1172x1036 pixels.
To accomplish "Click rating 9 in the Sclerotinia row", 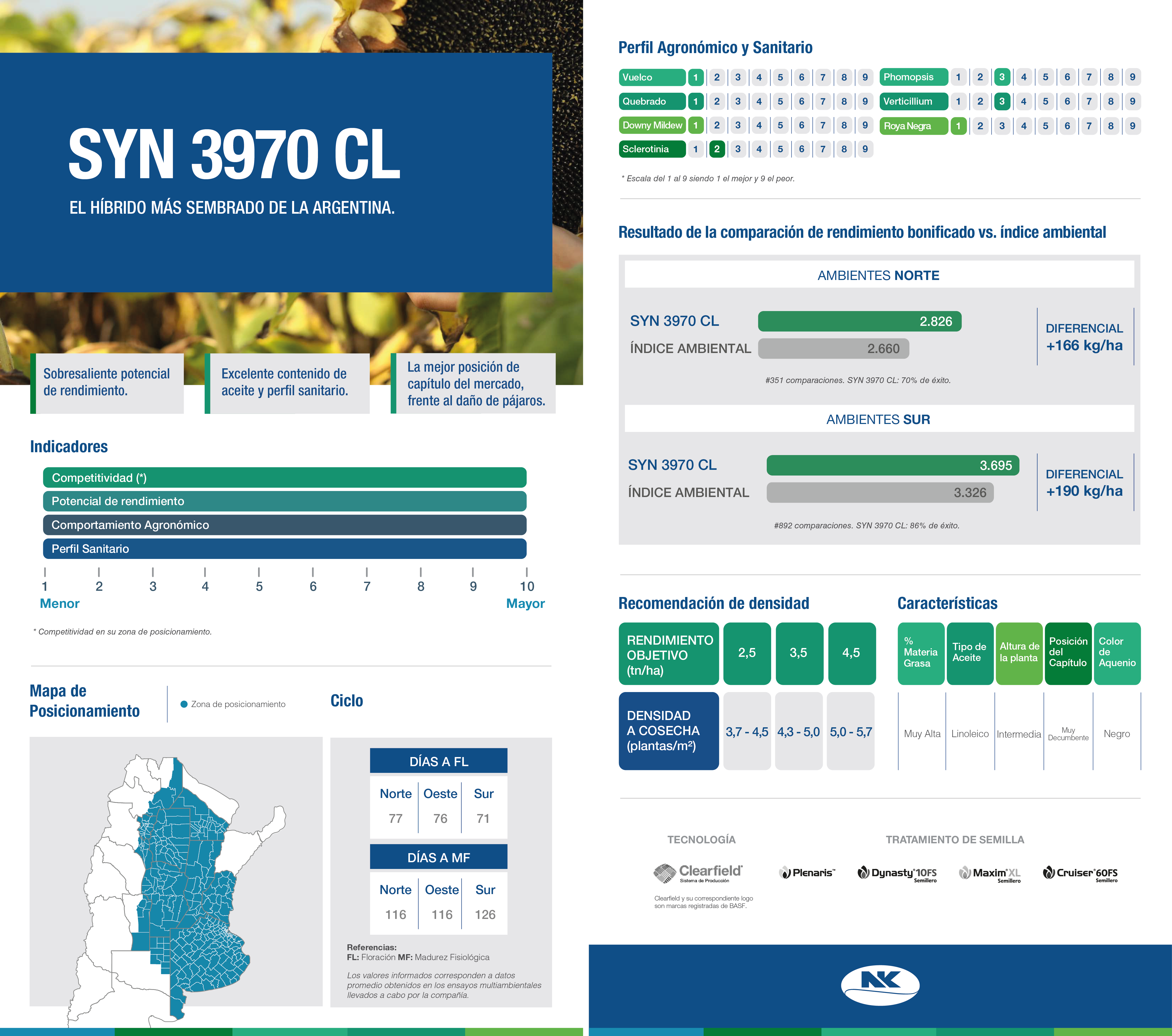I will coord(865,149).
